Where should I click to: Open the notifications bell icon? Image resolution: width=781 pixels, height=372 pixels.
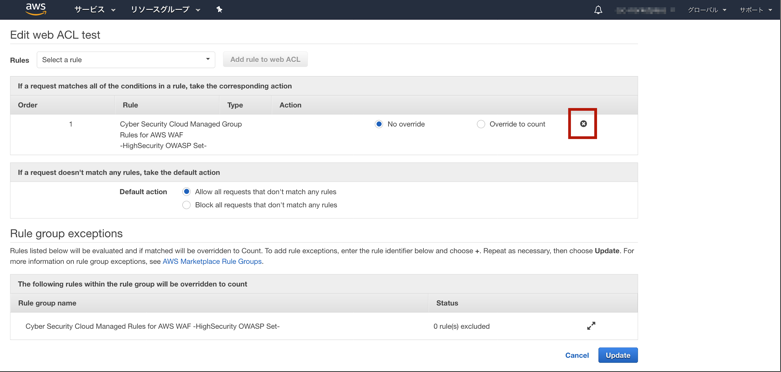[598, 10]
